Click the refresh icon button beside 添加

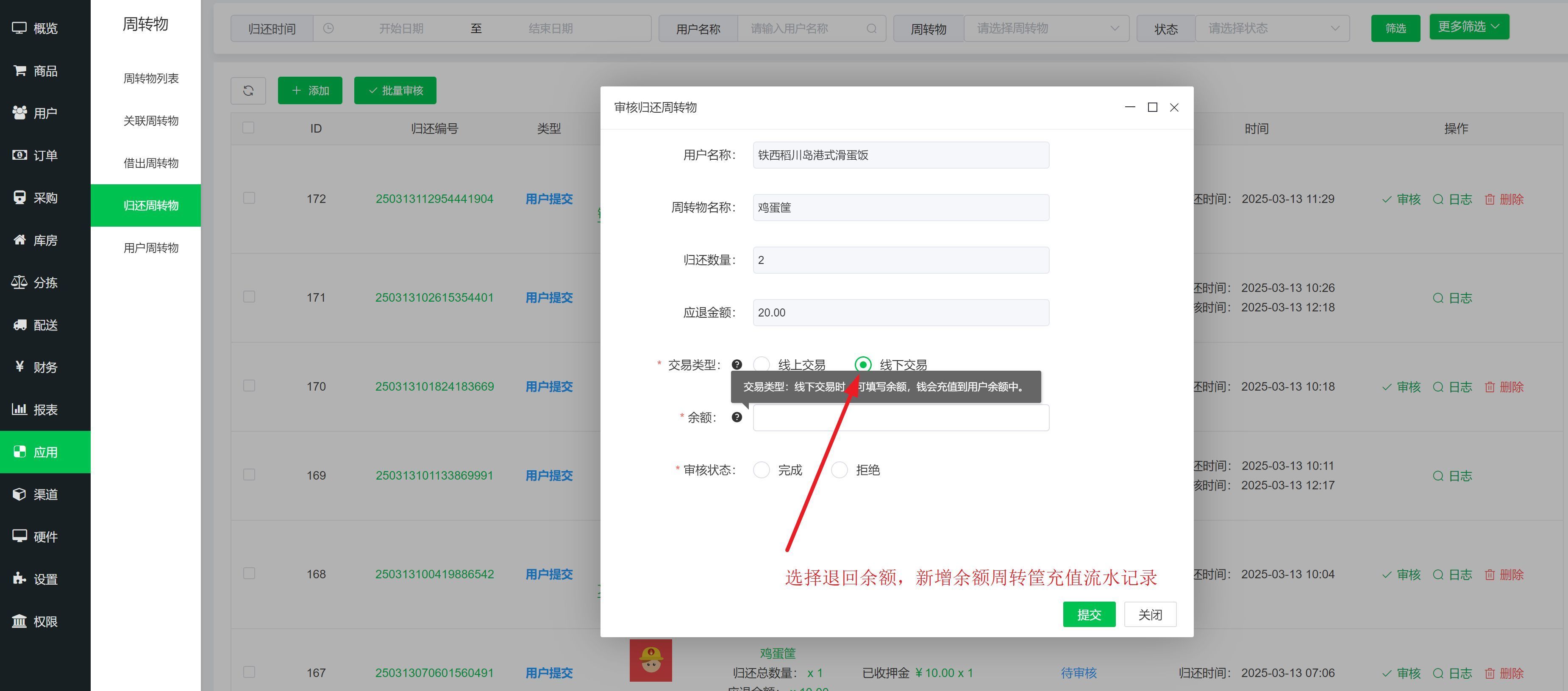pyautogui.click(x=248, y=91)
